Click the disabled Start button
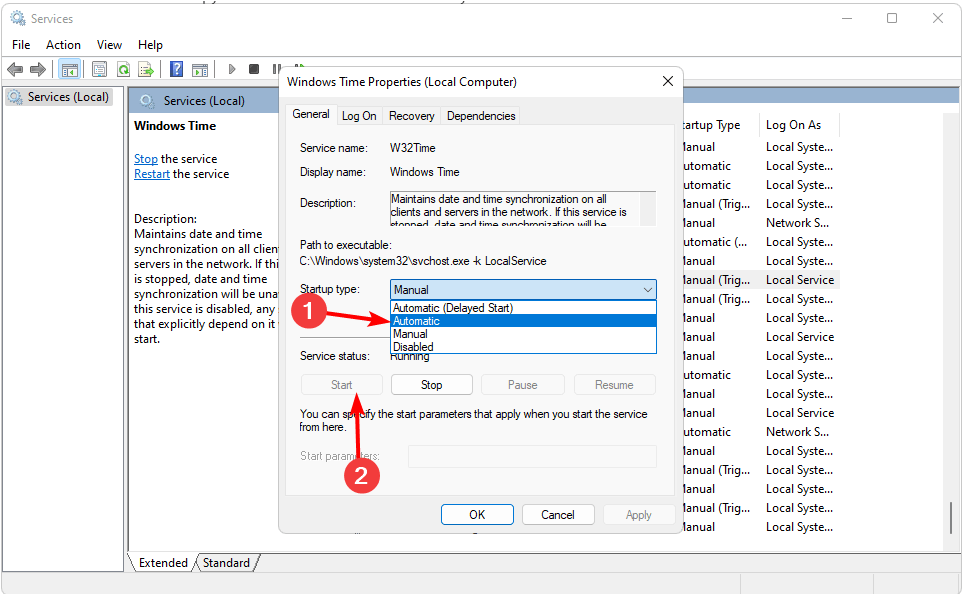This screenshot has height=594, width=965. tap(342, 385)
